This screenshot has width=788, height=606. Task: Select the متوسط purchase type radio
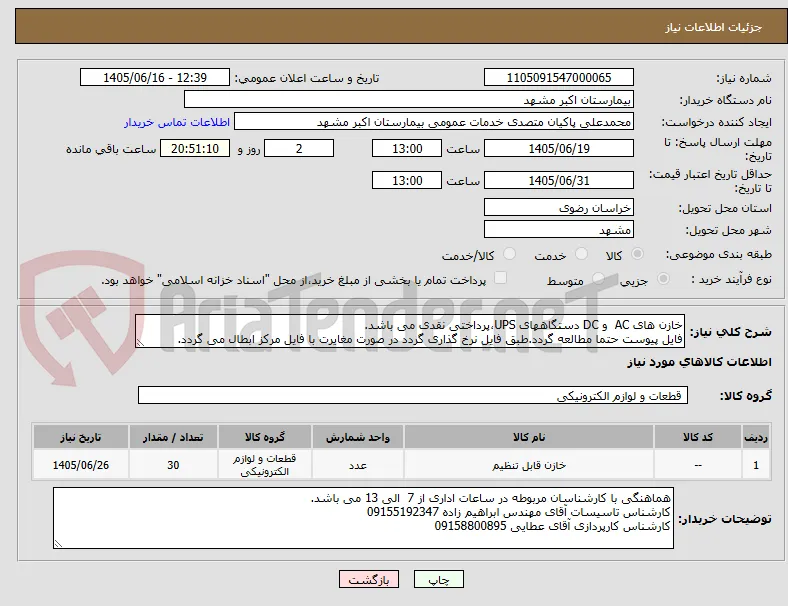[x=598, y=278]
